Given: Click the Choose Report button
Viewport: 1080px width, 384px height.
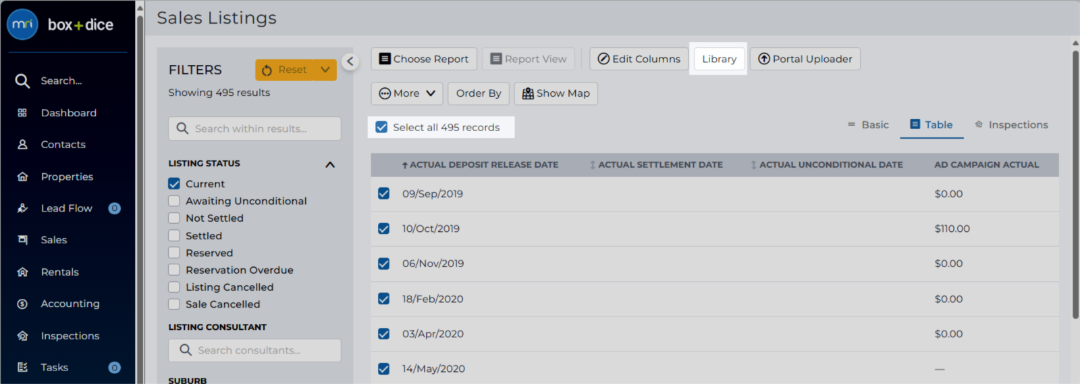Looking at the screenshot, I should (424, 59).
